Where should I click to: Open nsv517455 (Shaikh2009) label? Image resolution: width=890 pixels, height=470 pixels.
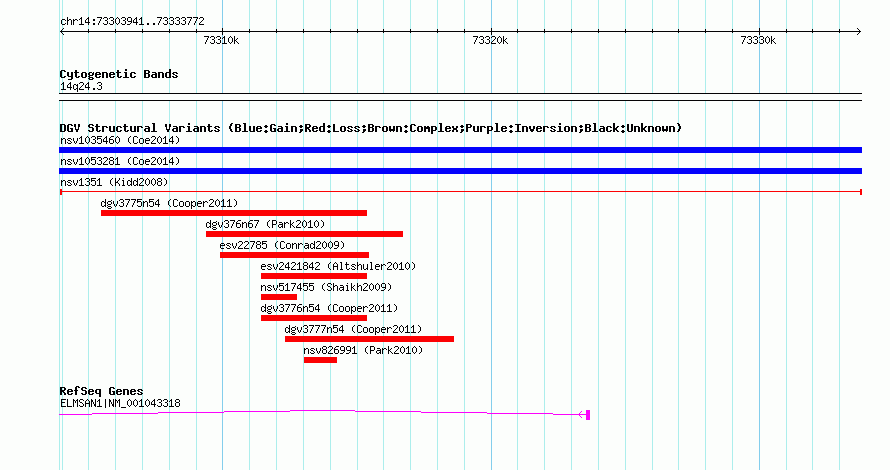tap(326, 287)
